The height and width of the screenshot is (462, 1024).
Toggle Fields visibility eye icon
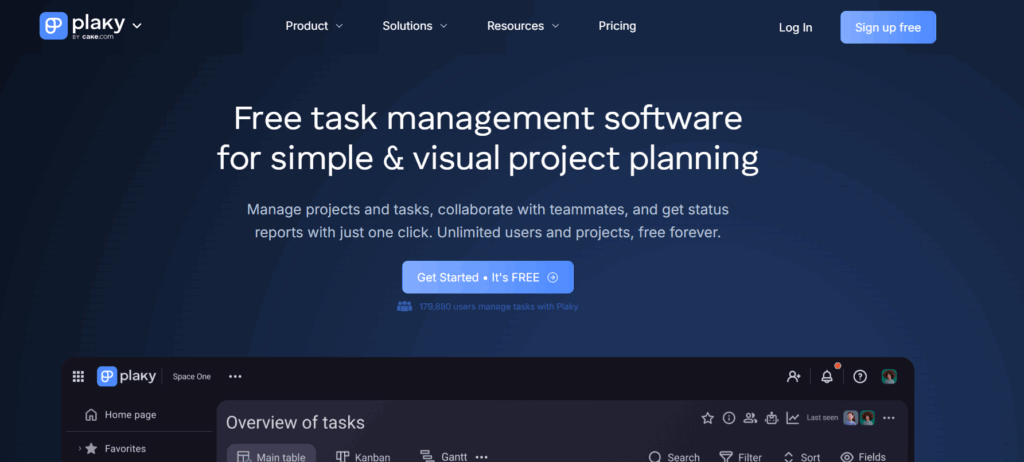(847, 457)
